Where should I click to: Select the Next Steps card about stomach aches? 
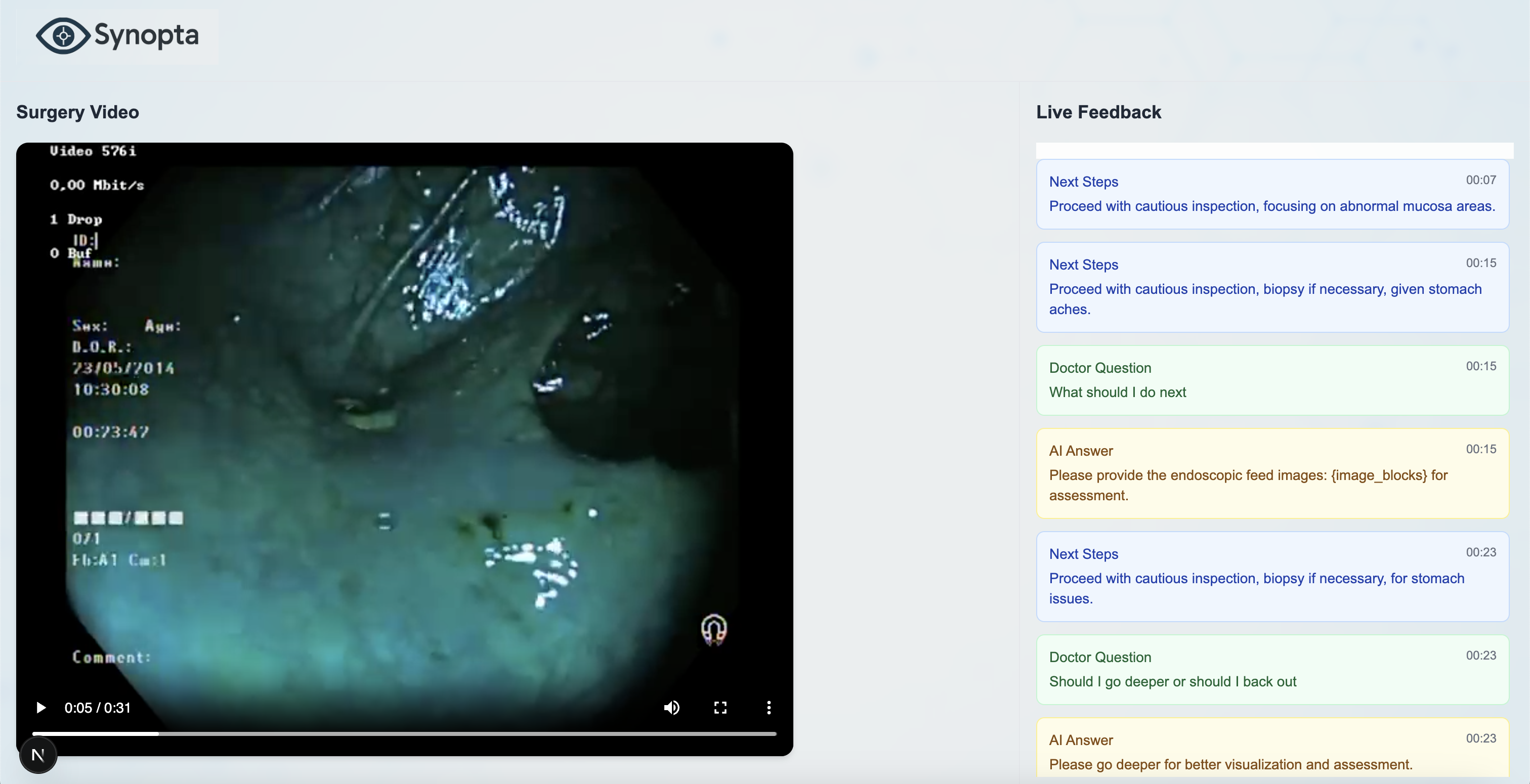point(1271,287)
